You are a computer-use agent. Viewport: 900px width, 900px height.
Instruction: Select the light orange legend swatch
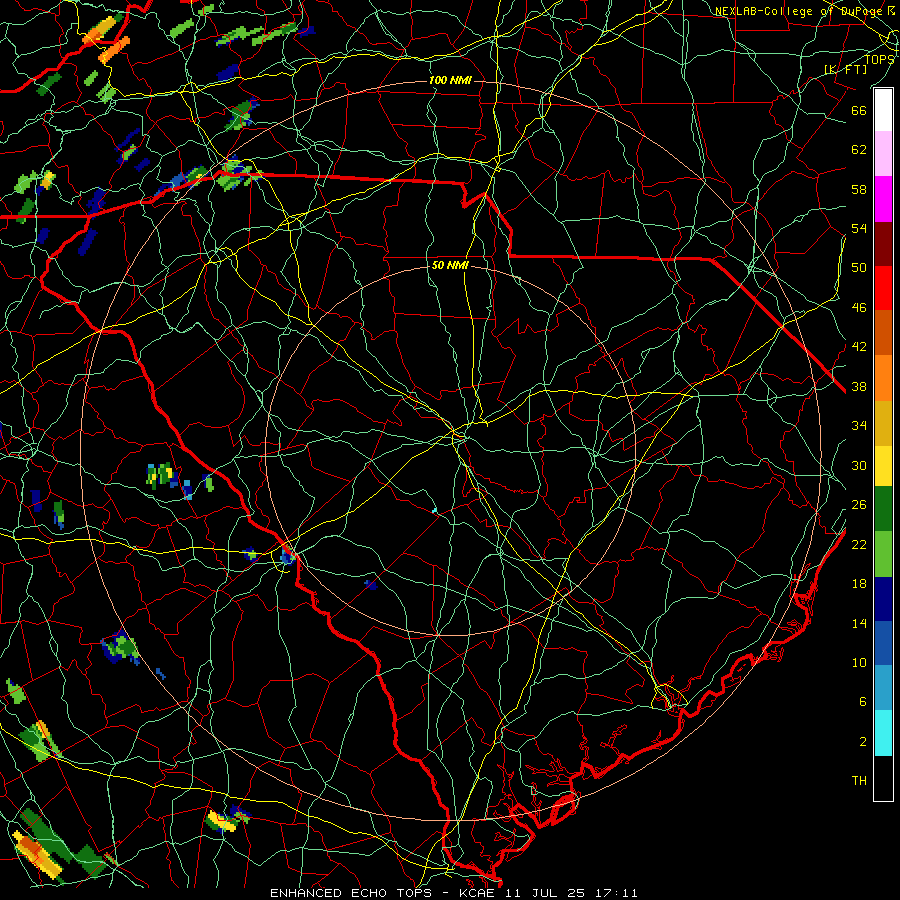883,377
